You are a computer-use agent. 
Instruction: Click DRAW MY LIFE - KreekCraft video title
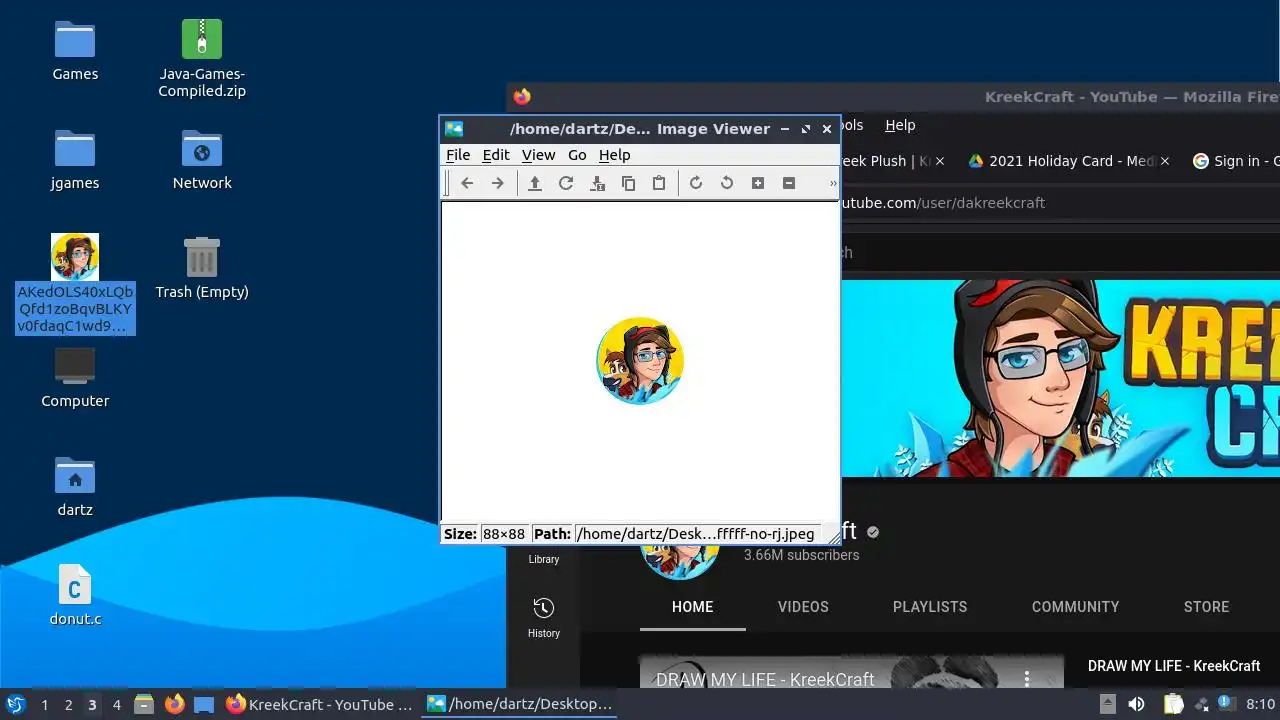(1174, 666)
